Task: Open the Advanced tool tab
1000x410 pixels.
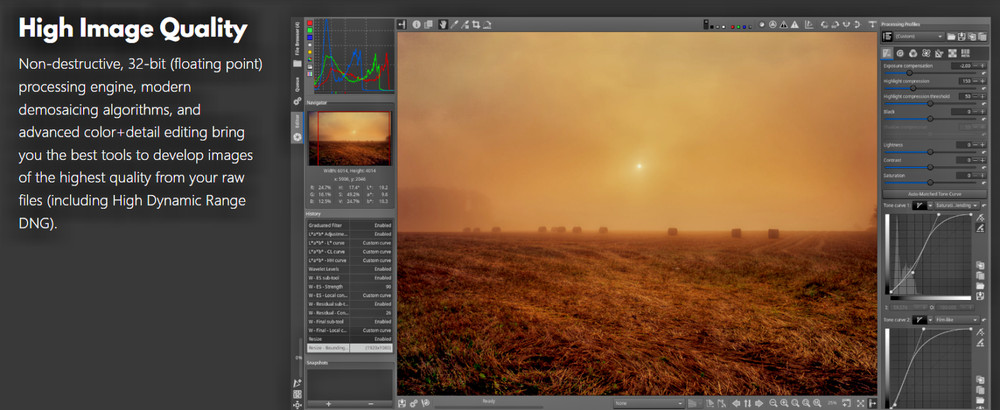Action: [x=926, y=53]
